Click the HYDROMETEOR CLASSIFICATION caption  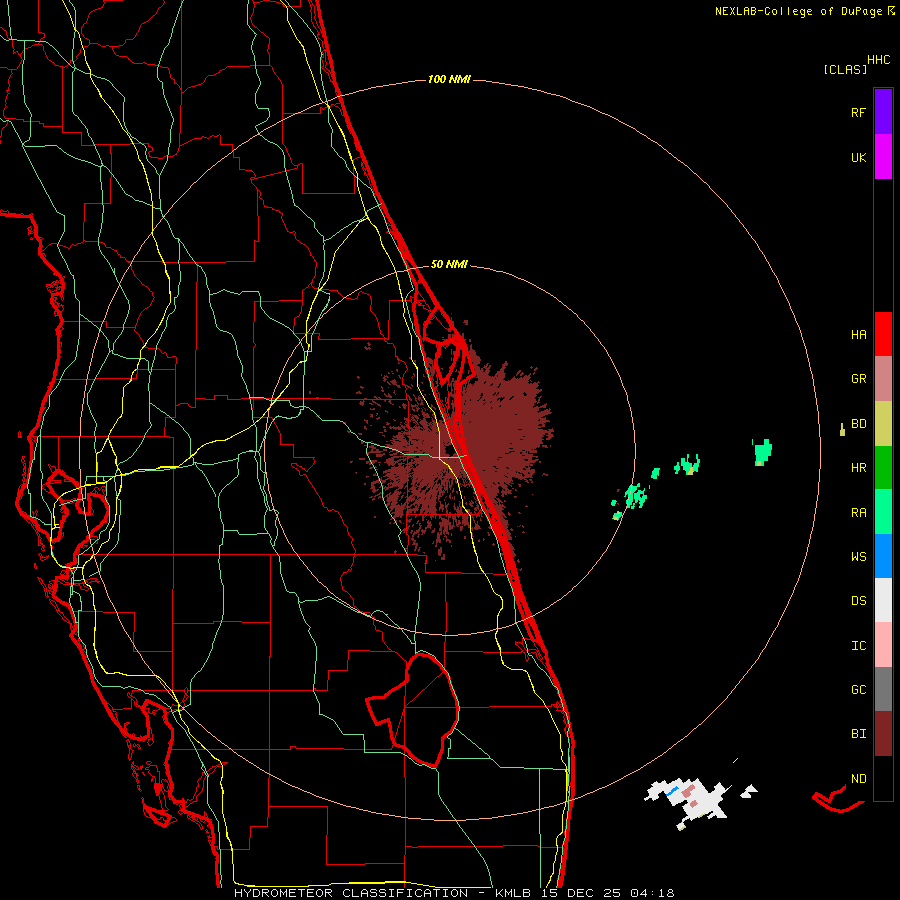tap(351, 893)
